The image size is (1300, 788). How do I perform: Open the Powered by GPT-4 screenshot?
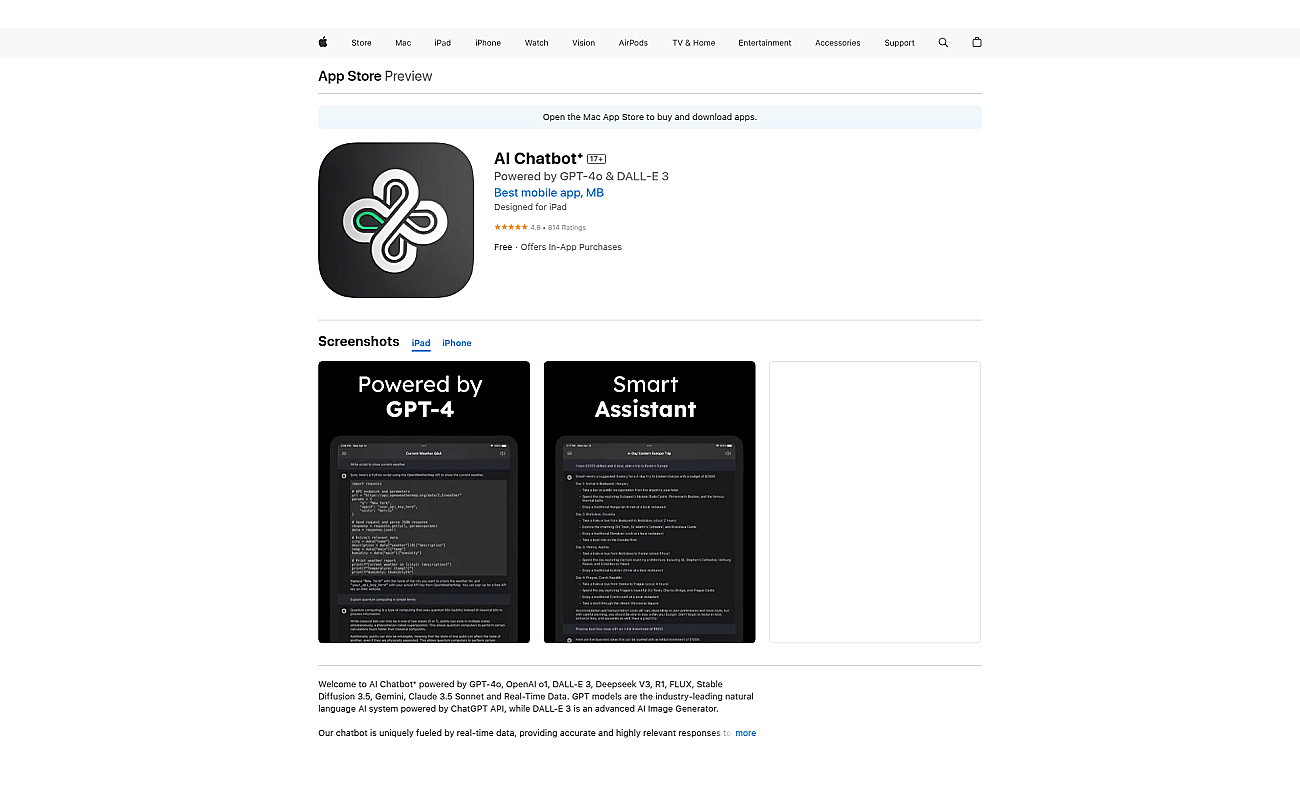coord(424,502)
